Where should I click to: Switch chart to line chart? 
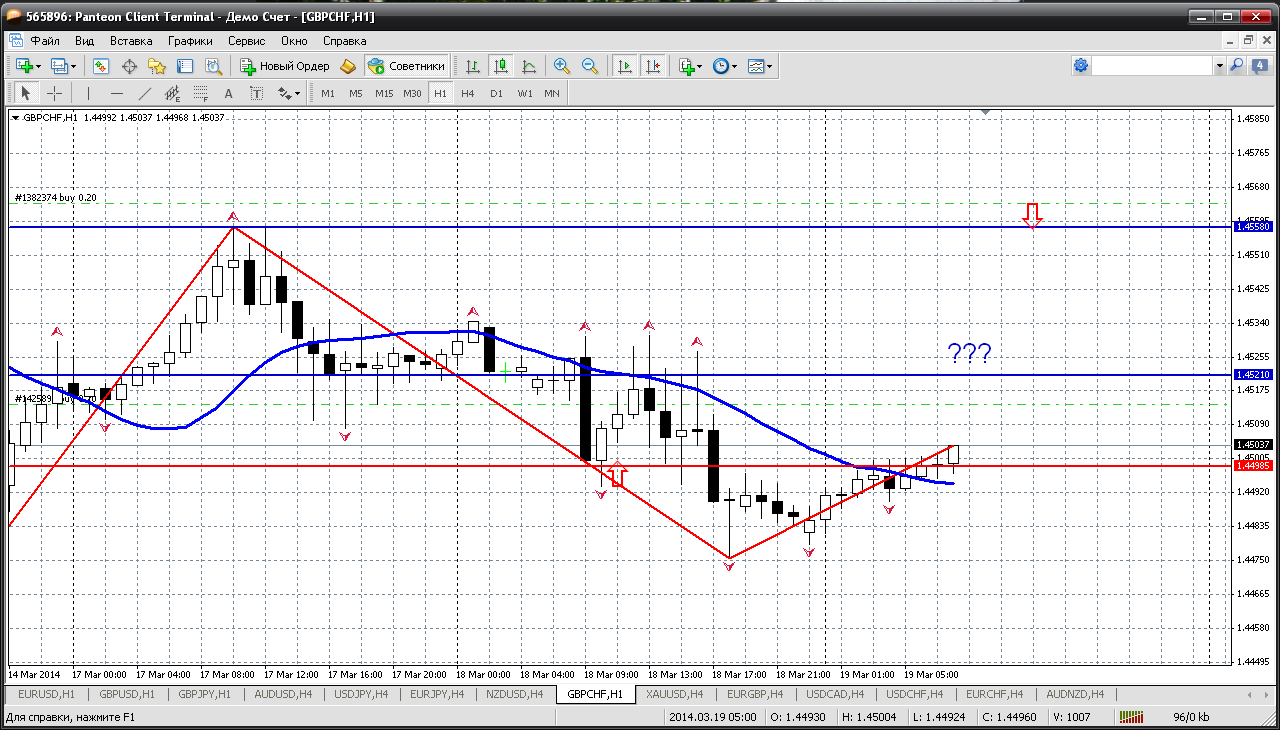point(529,66)
